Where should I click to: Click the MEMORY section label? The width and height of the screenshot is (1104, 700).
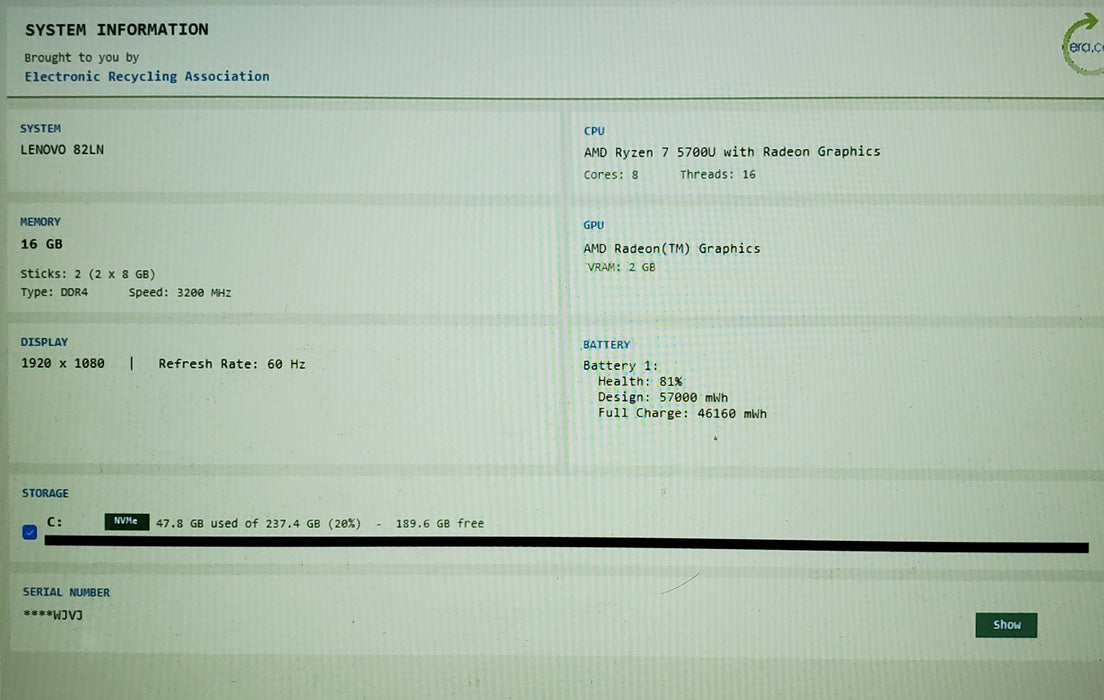pos(40,222)
